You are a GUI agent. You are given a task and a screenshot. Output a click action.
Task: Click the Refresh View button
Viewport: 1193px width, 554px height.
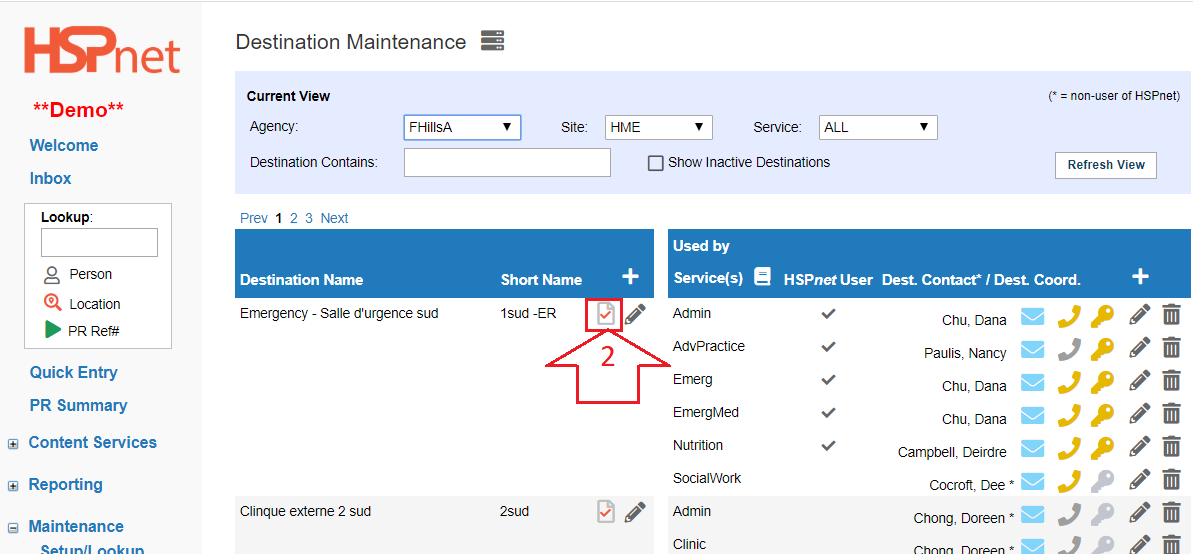pyautogui.click(x=1105, y=165)
